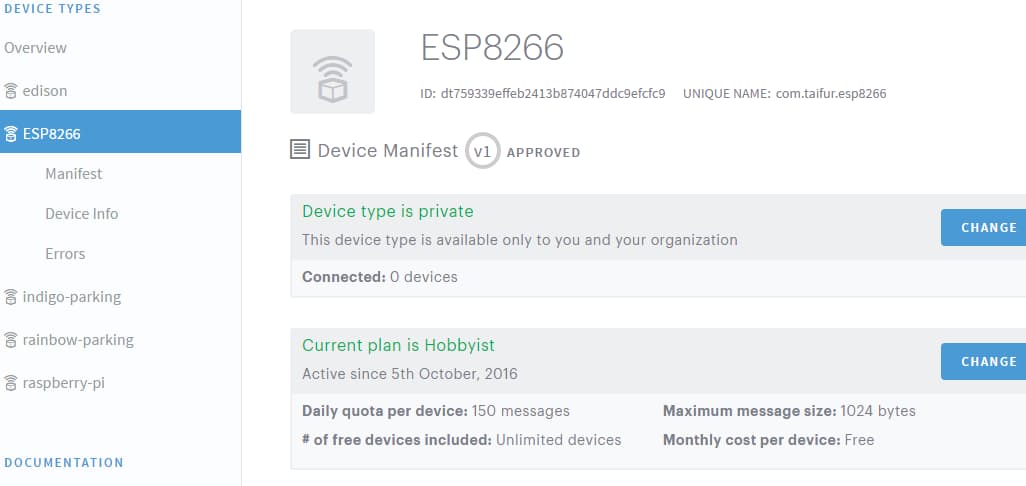This screenshot has width=1026, height=486.
Task: Open Errors under ESP8266
Action: tap(65, 254)
